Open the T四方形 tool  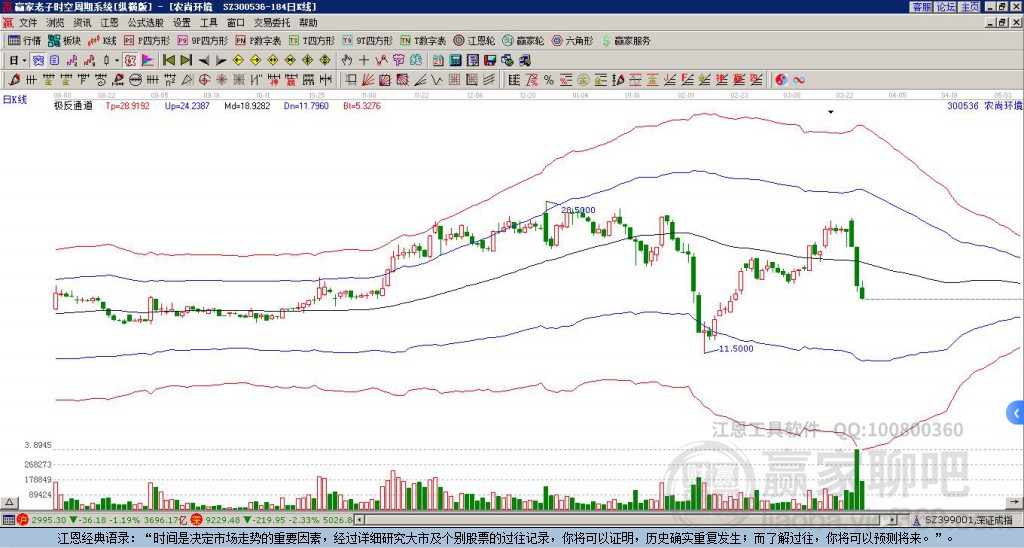point(312,40)
